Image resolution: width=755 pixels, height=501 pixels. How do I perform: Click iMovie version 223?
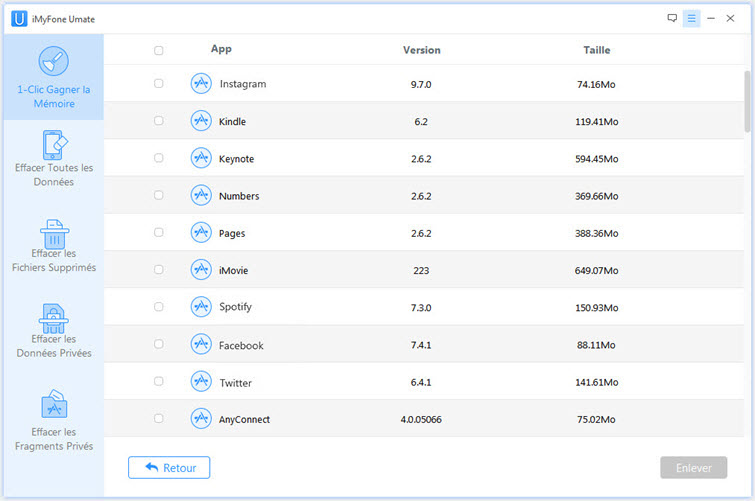(421, 271)
